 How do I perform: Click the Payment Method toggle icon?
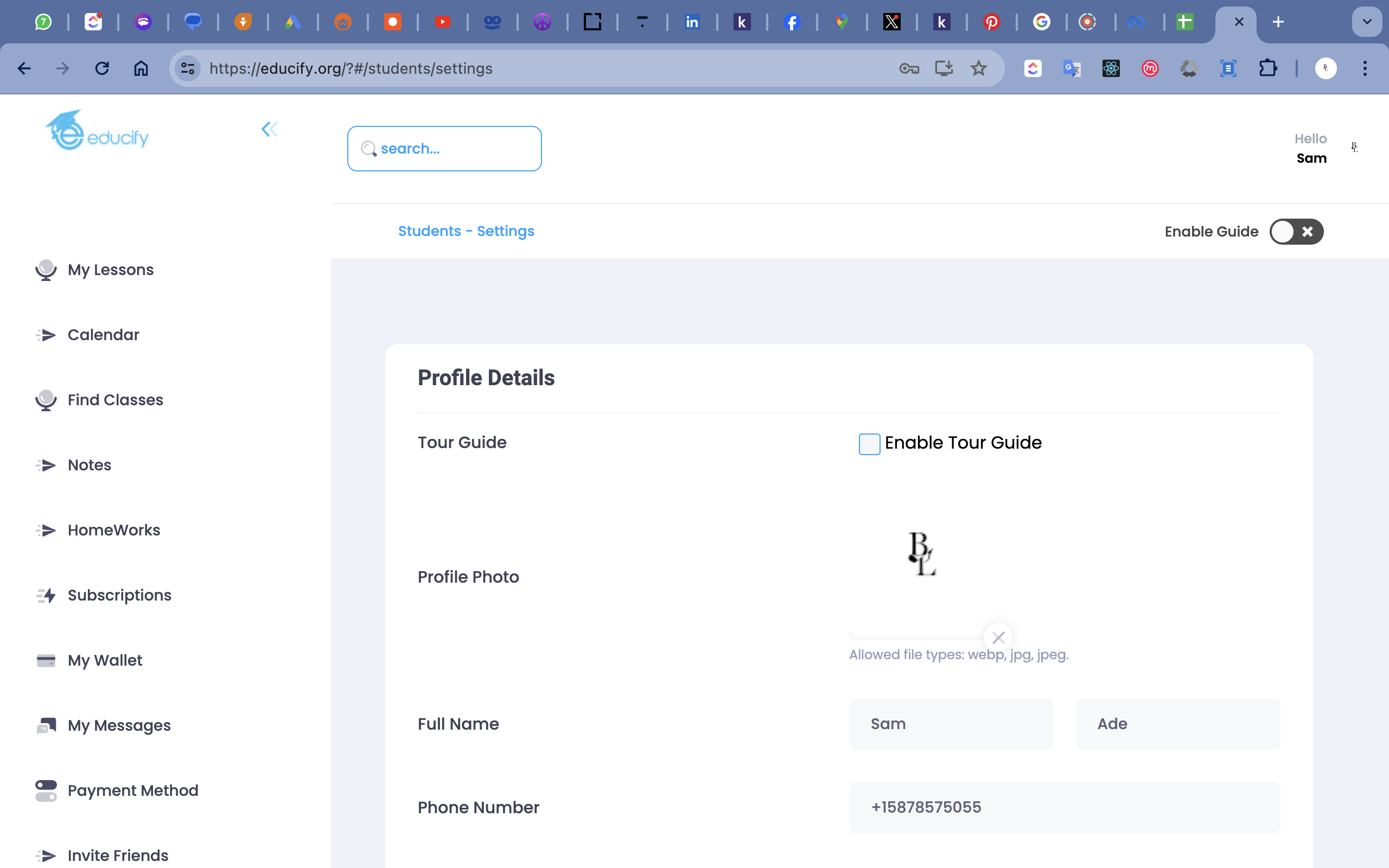(x=46, y=790)
